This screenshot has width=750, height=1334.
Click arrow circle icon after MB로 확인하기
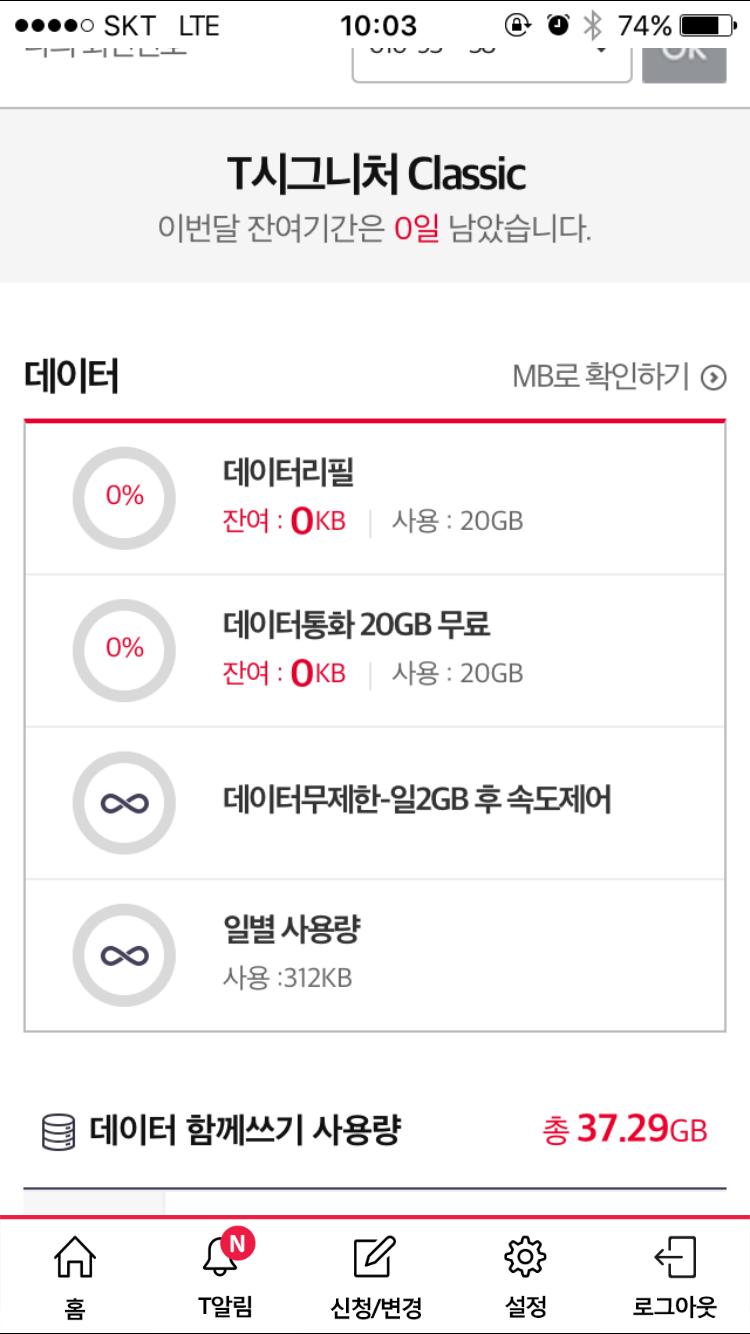(x=714, y=378)
